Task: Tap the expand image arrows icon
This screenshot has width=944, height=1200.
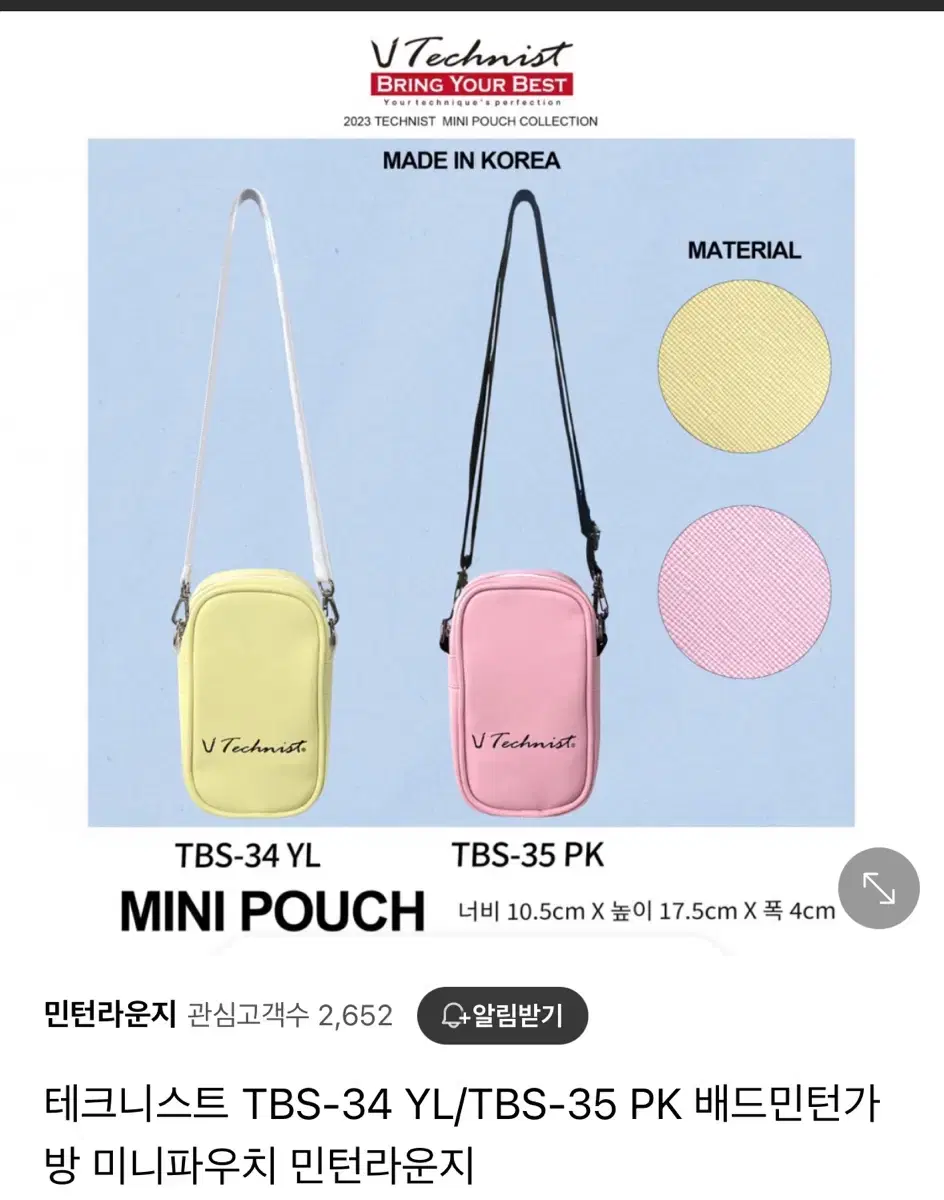Action: click(x=878, y=888)
